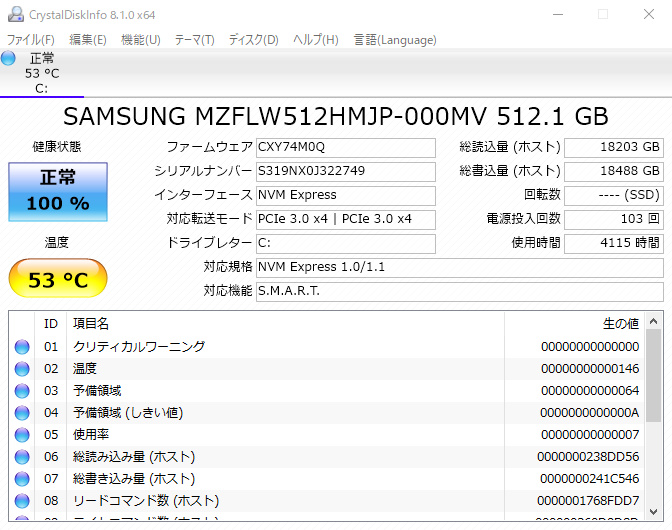Select the row 03 予備領域
672x530 pixels.
tap(327, 391)
